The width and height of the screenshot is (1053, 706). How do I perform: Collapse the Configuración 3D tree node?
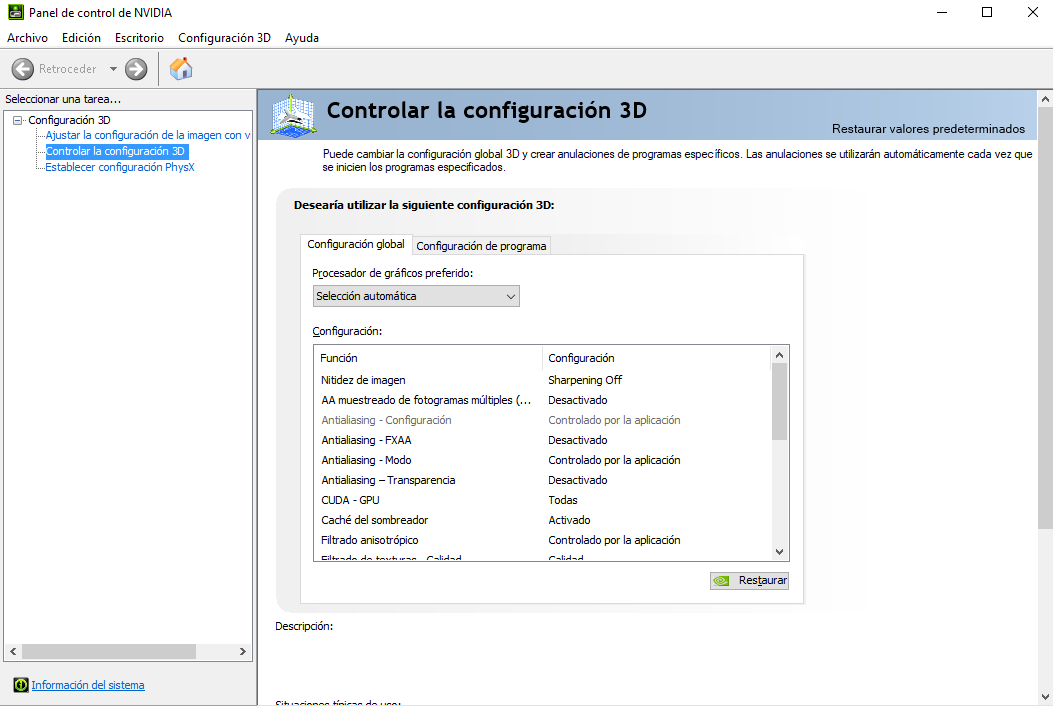[17, 120]
